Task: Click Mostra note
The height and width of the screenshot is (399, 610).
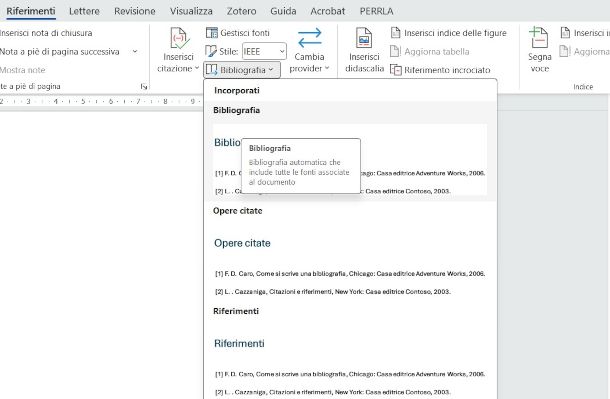Action: pyautogui.click(x=23, y=70)
